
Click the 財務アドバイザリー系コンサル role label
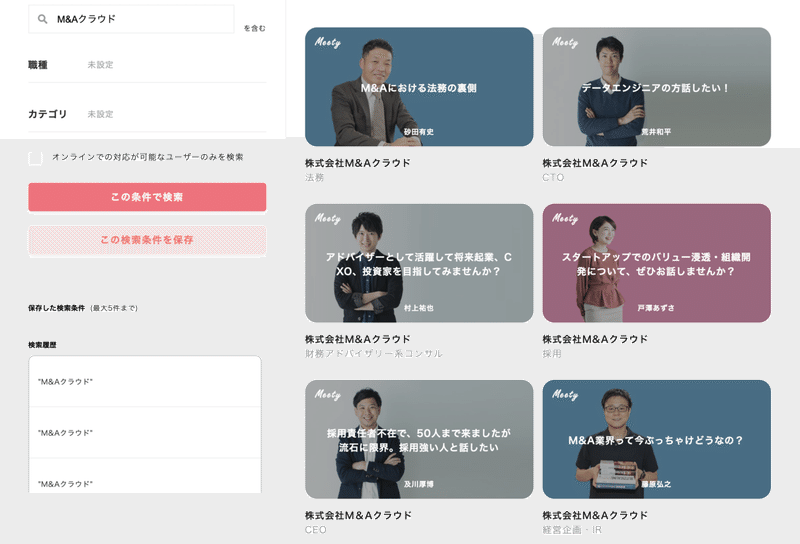click(373, 354)
